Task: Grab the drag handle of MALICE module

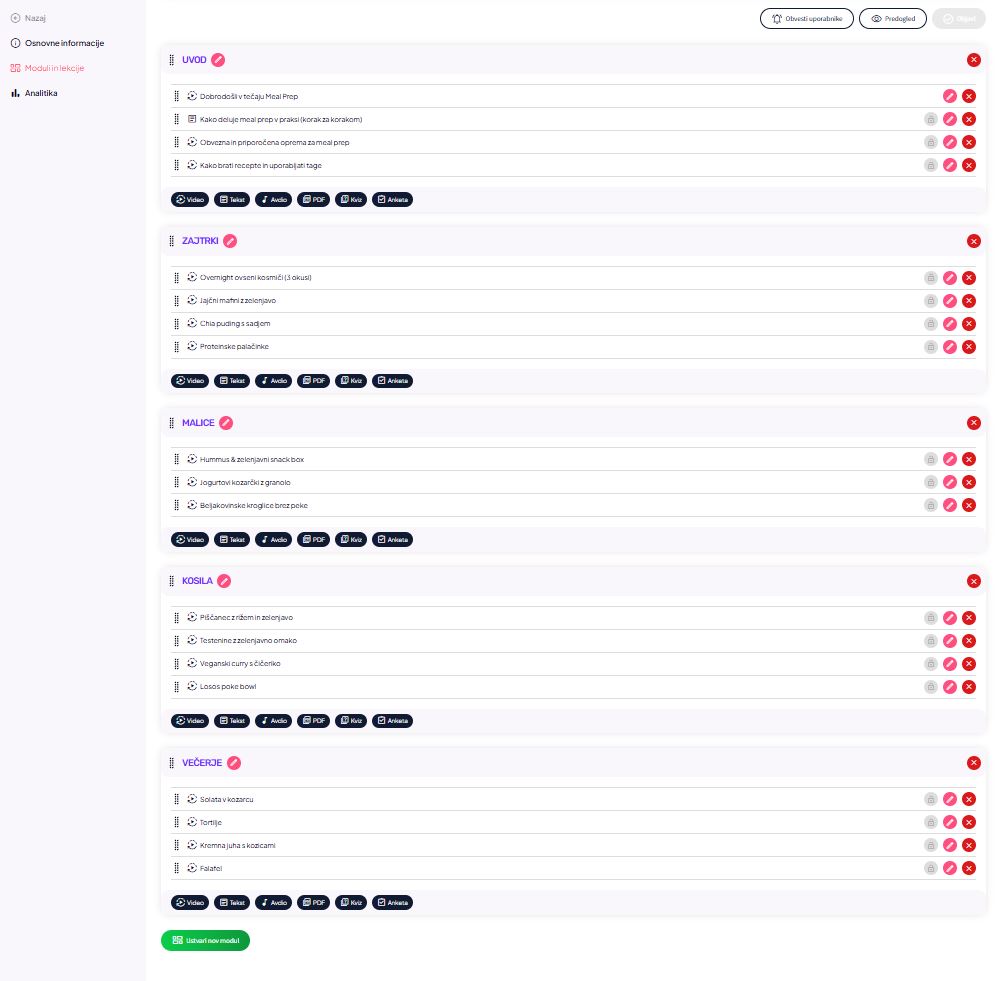Action: coord(172,423)
